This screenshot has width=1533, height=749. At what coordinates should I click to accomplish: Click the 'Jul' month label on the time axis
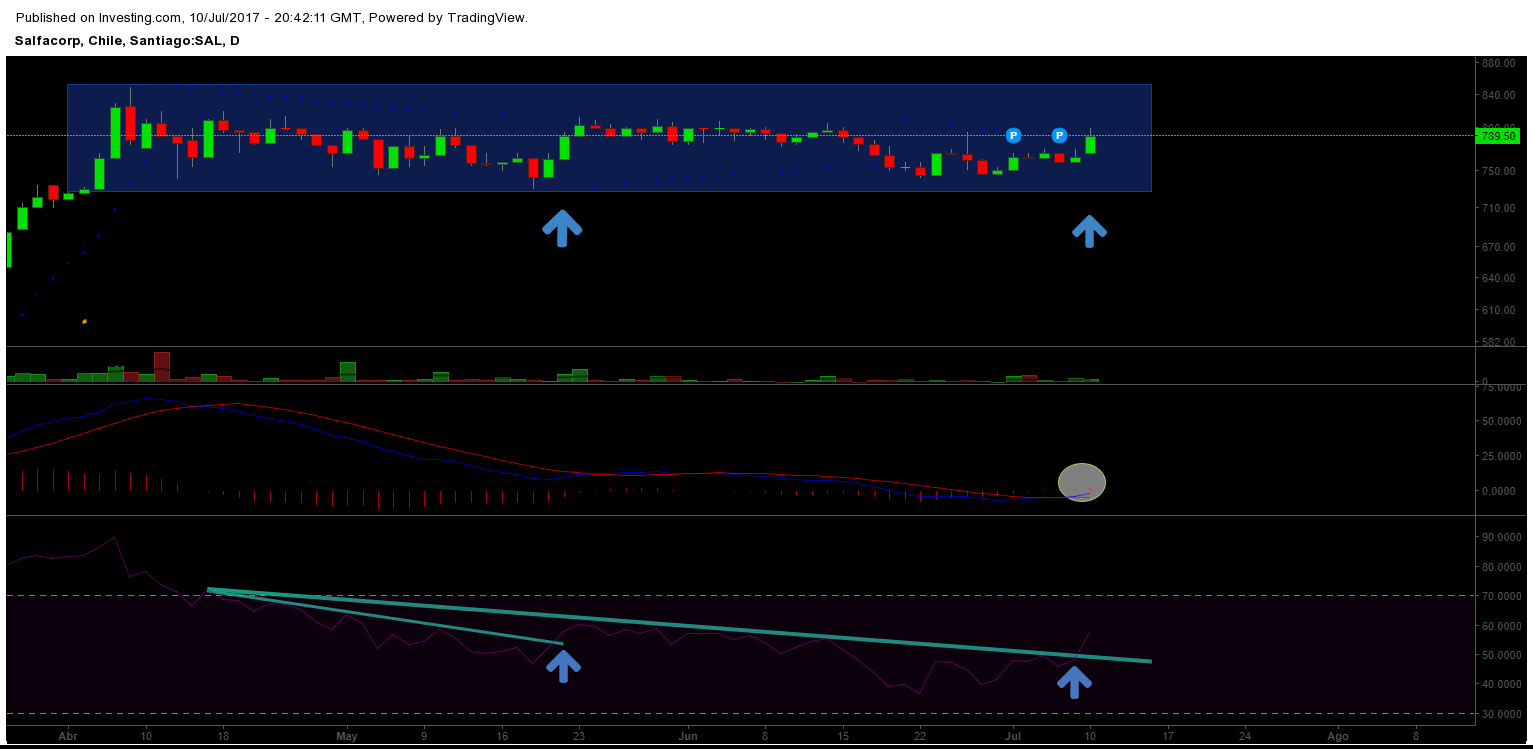pos(1012,735)
